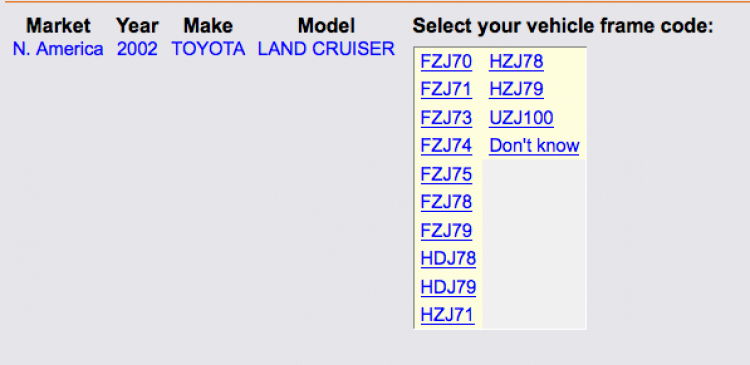Open the FZJ73 frame code
Viewport: 750px width, 365px height.
click(446, 118)
